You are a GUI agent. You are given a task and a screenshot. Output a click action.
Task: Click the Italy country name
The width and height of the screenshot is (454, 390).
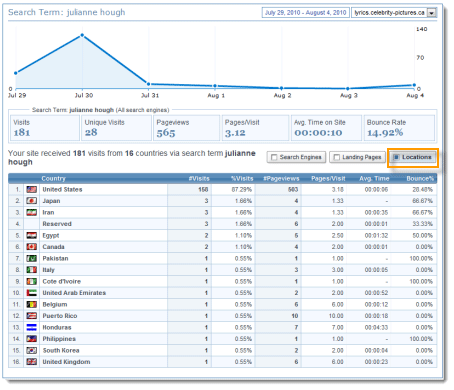48,270
